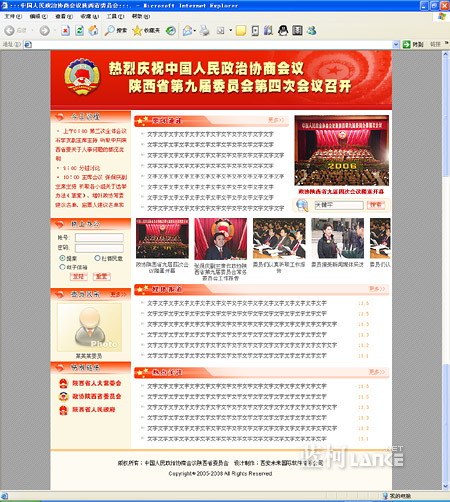450x502 pixels.
Task: Click the Search magnifier toolbar icon
Action: (109, 31)
